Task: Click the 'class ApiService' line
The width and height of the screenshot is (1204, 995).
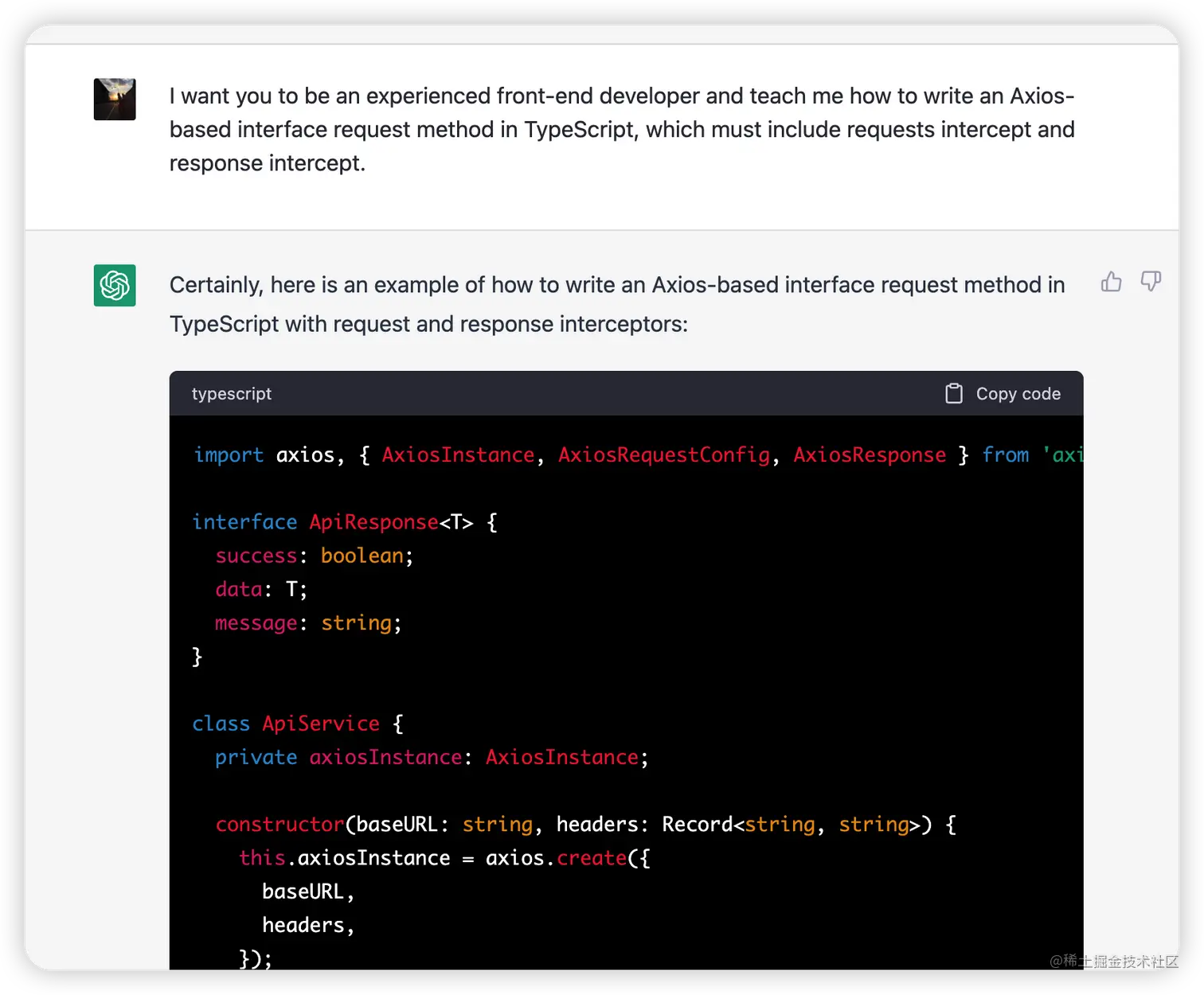Action: tap(298, 724)
